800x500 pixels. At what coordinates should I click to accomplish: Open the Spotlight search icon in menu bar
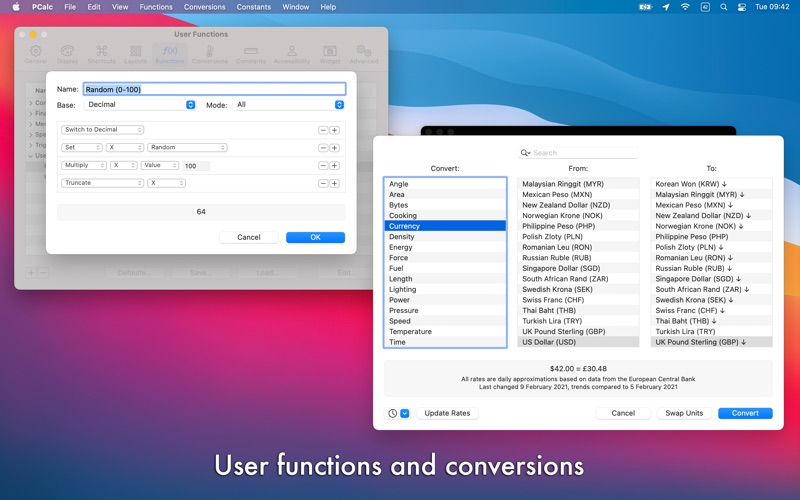[x=723, y=7]
